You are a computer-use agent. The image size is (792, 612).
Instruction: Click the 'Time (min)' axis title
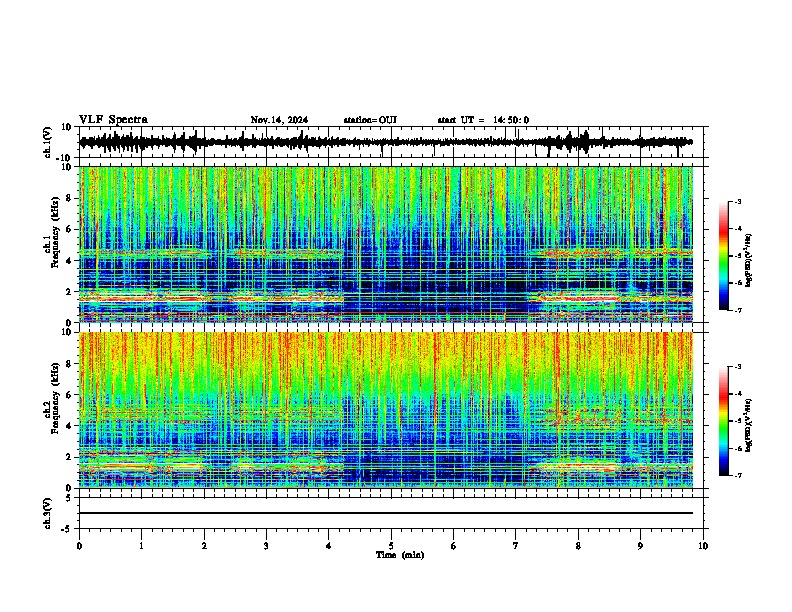pos(400,555)
